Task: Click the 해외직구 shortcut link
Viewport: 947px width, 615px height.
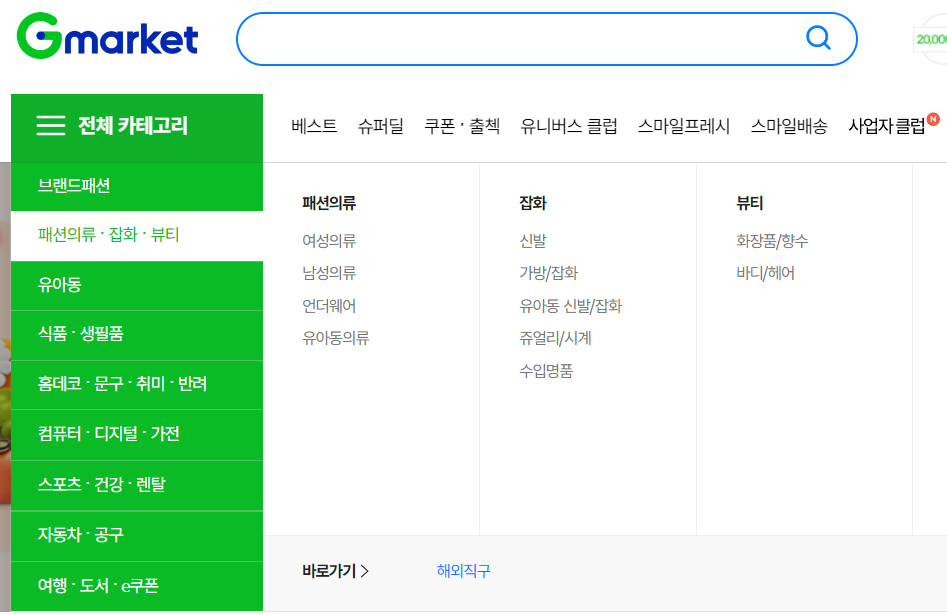Action: pyautogui.click(x=464, y=571)
